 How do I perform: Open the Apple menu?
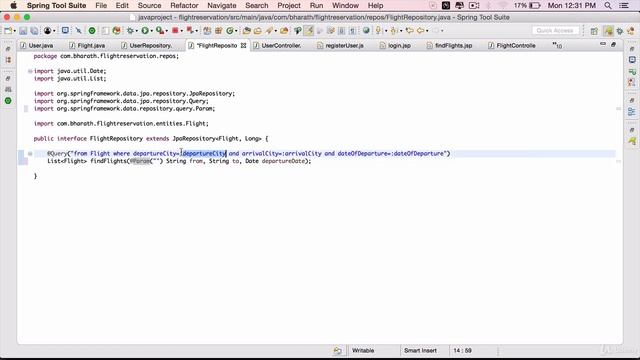13,6
